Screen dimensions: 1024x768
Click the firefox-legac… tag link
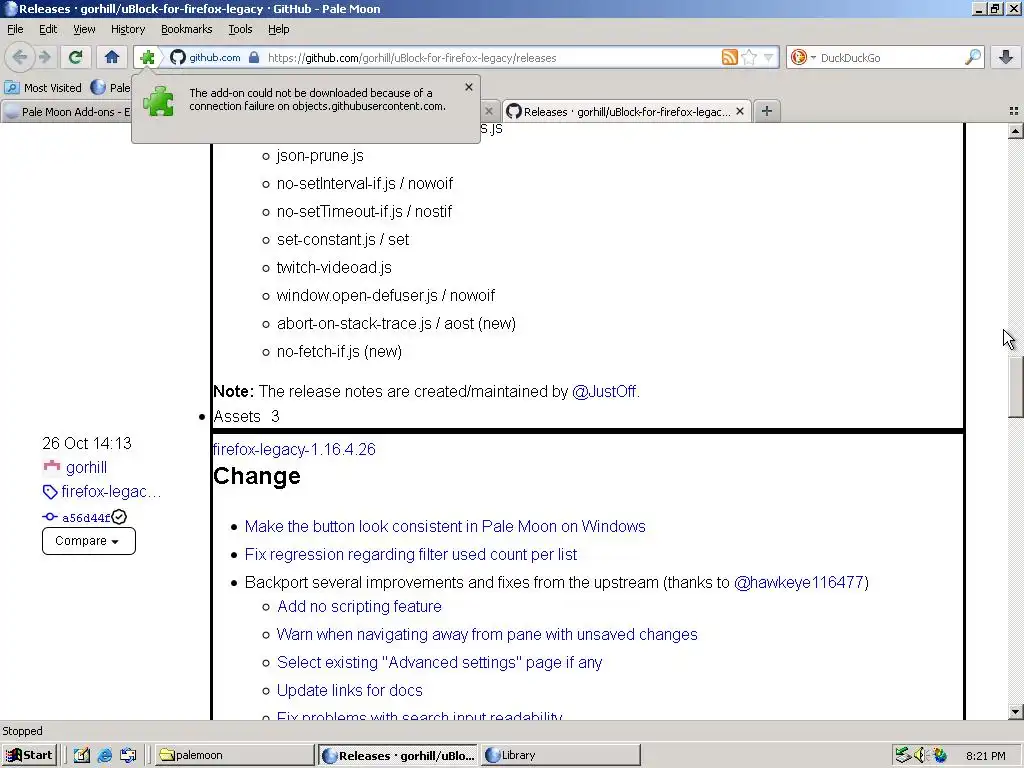(x=111, y=492)
